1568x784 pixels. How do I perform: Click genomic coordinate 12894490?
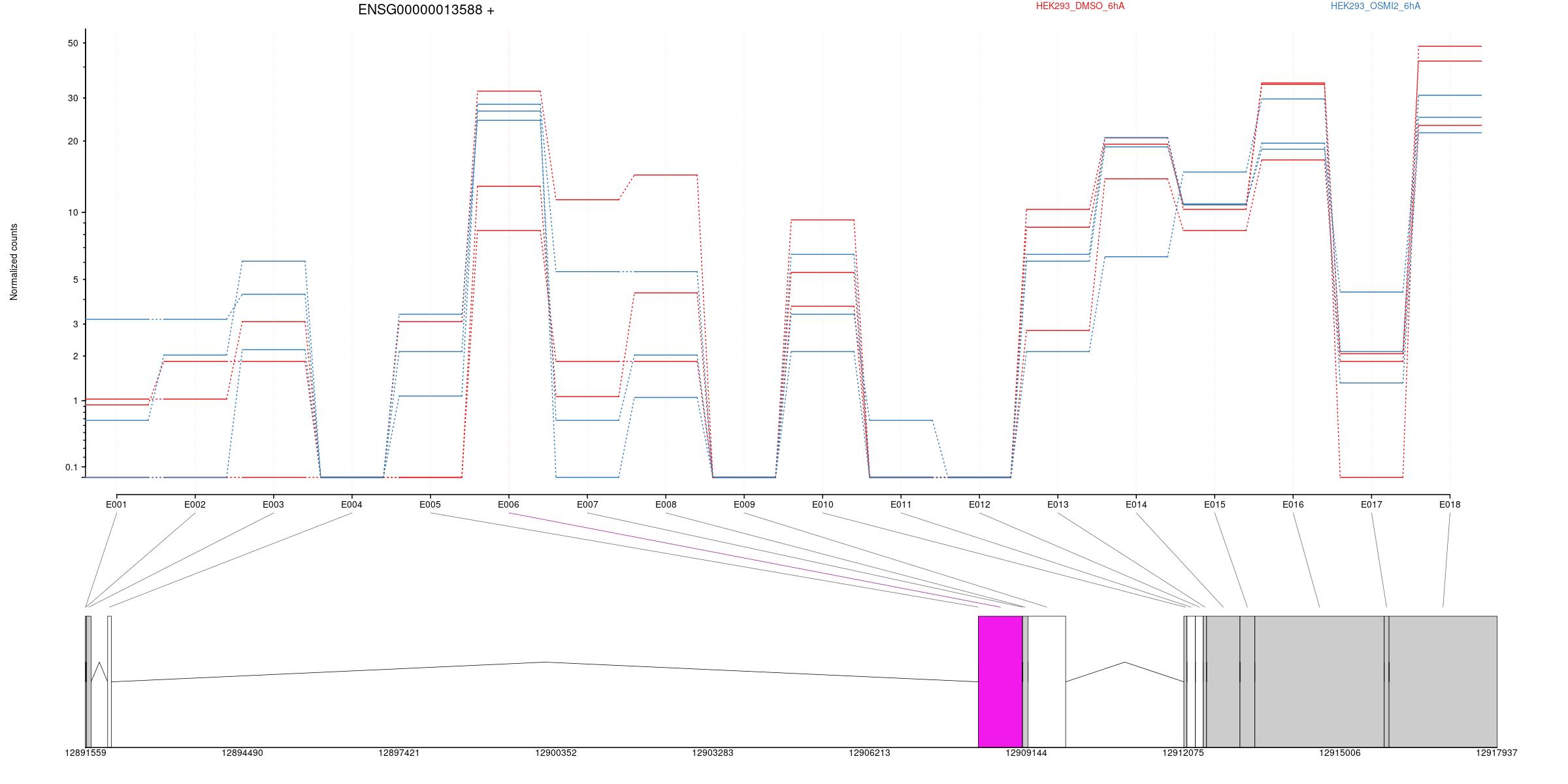(242, 753)
